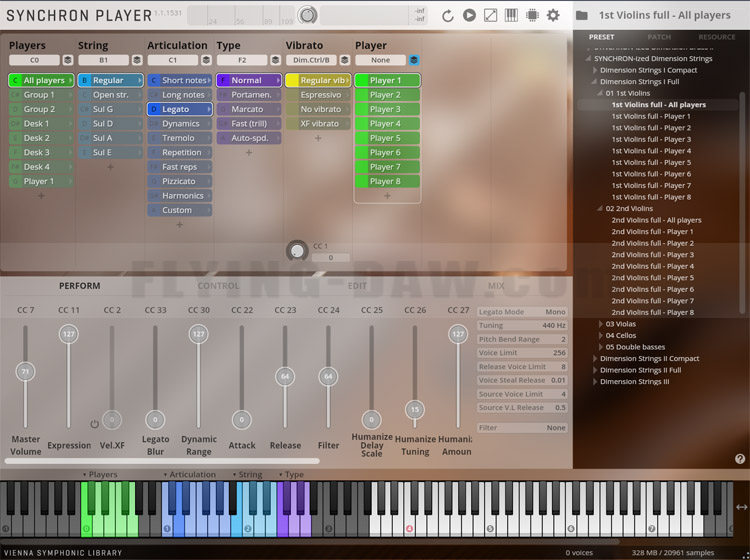The height and width of the screenshot is (560, 750).
Task: Add a new slot below Player 8
Action: pyautogui.click(x=387, y=196)
